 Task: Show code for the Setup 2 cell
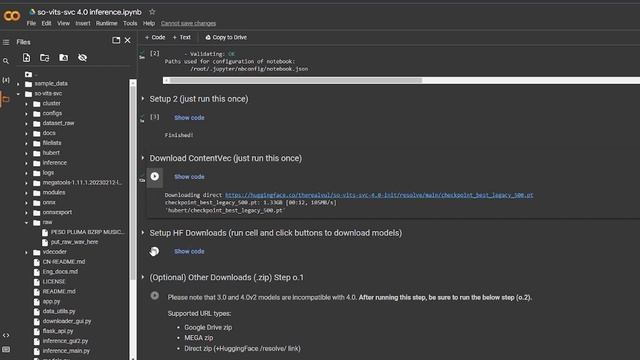point(189,118)
